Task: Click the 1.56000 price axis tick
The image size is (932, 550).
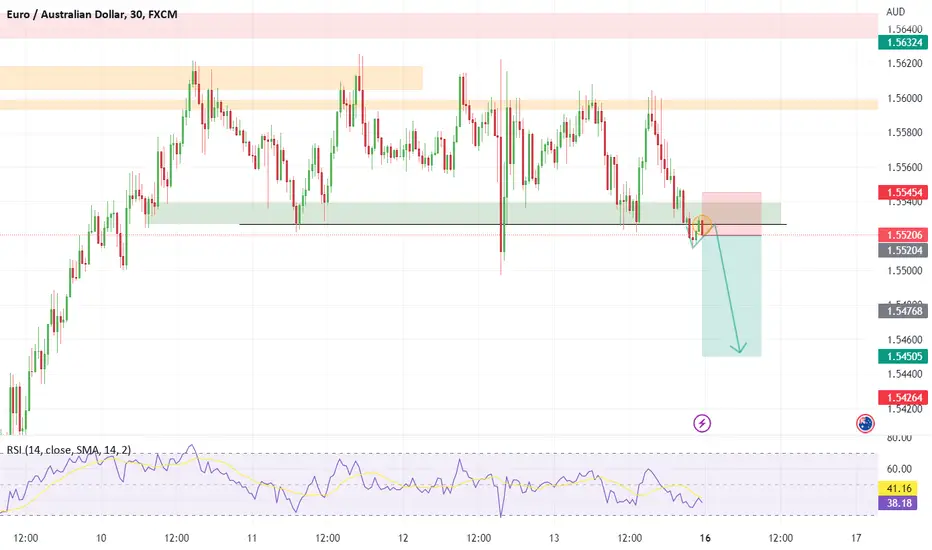Action: [905, 98]
